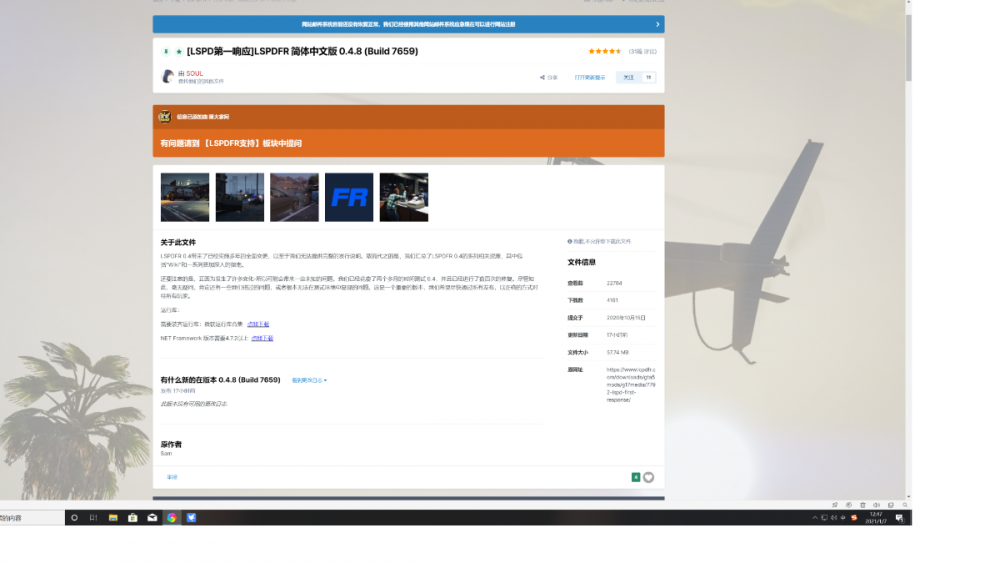Open File Explorer in taskbar
This screenshot has height=563, width=1000.
(114, 518)
